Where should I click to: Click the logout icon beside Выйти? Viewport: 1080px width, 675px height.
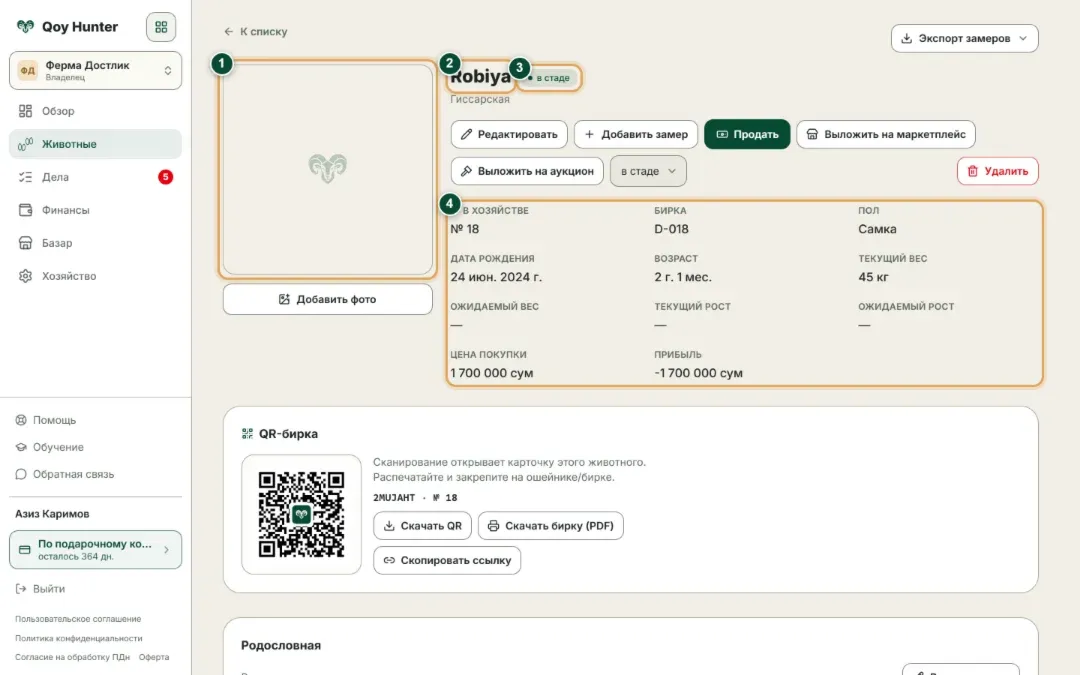(21, 589)
